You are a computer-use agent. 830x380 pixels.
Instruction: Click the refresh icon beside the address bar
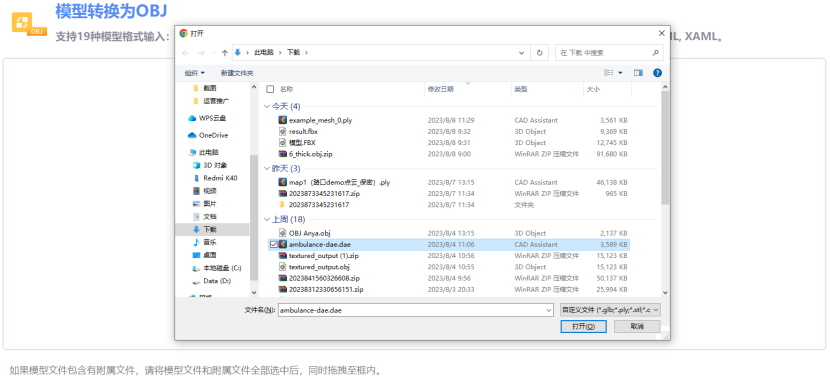click(x=539, y=53)
